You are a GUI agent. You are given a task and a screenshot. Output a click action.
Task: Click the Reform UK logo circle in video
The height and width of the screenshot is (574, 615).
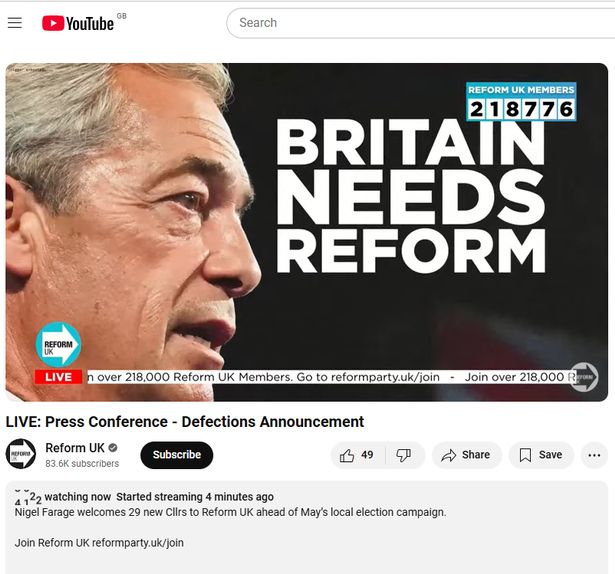[58, 345]
